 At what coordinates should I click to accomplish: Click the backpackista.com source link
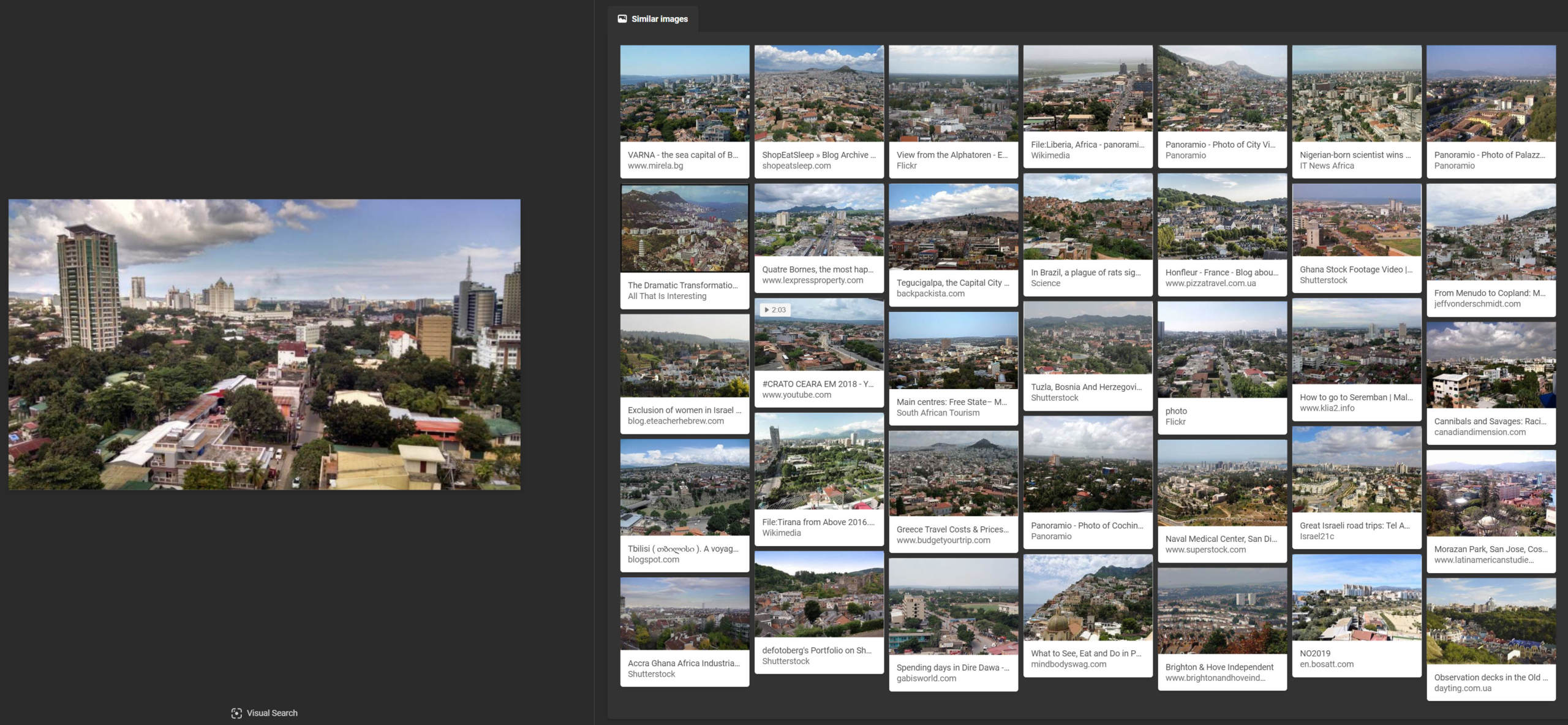coord(930,294)
